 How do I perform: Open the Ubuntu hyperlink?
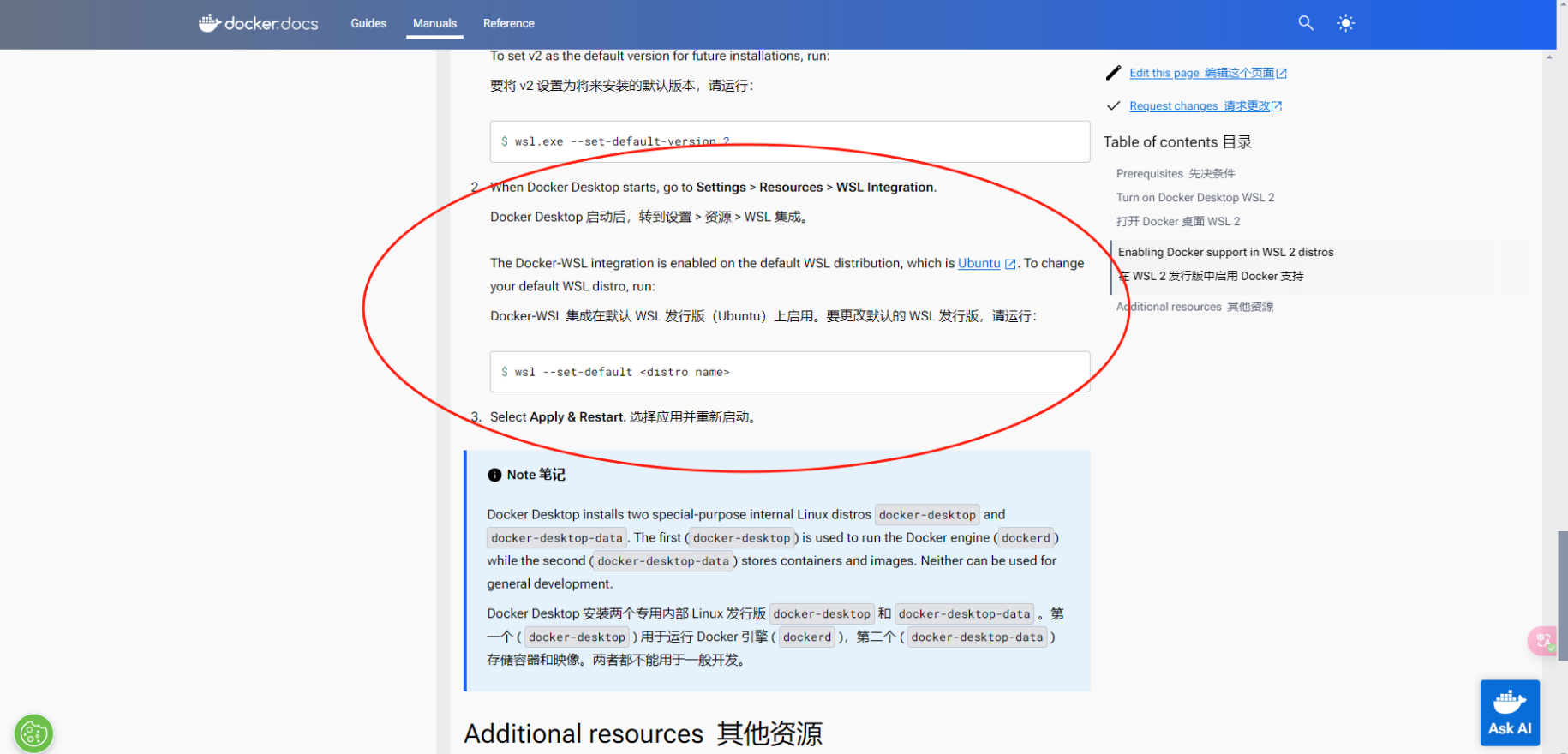tap(979, 263)
